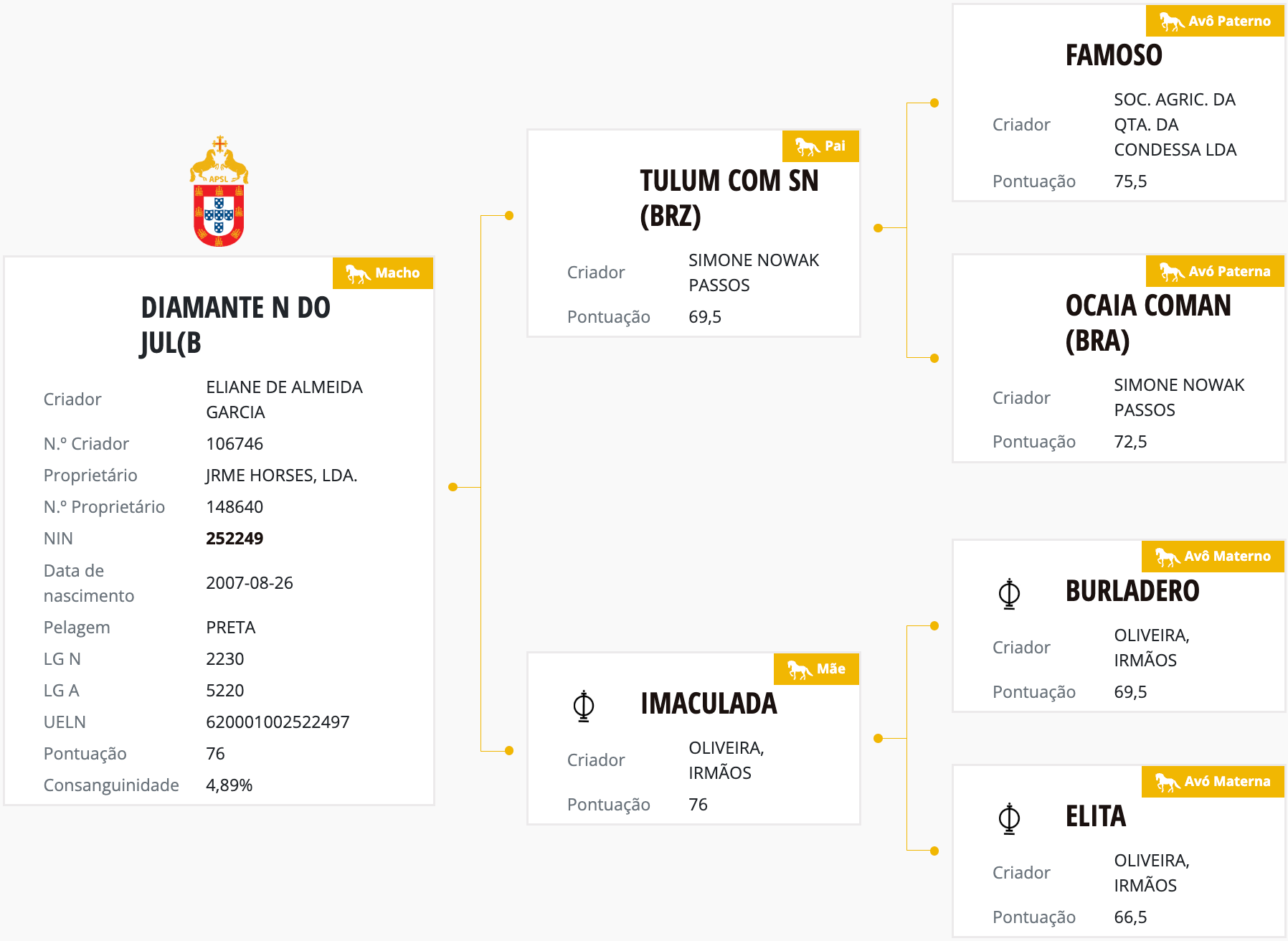Click the brand symbol beside ELITA
The height and width of the screenshot is (941, 1288).
coord(1009,818)
